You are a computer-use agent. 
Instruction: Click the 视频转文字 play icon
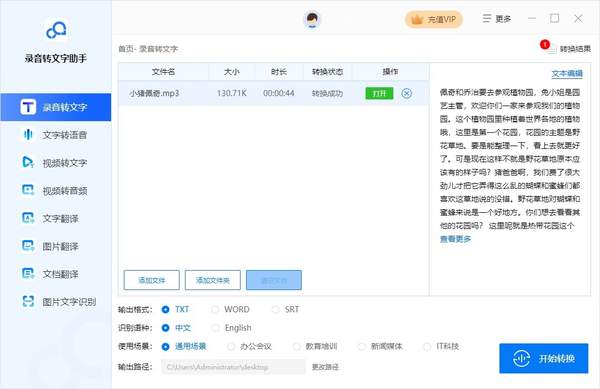click(28, 162)
